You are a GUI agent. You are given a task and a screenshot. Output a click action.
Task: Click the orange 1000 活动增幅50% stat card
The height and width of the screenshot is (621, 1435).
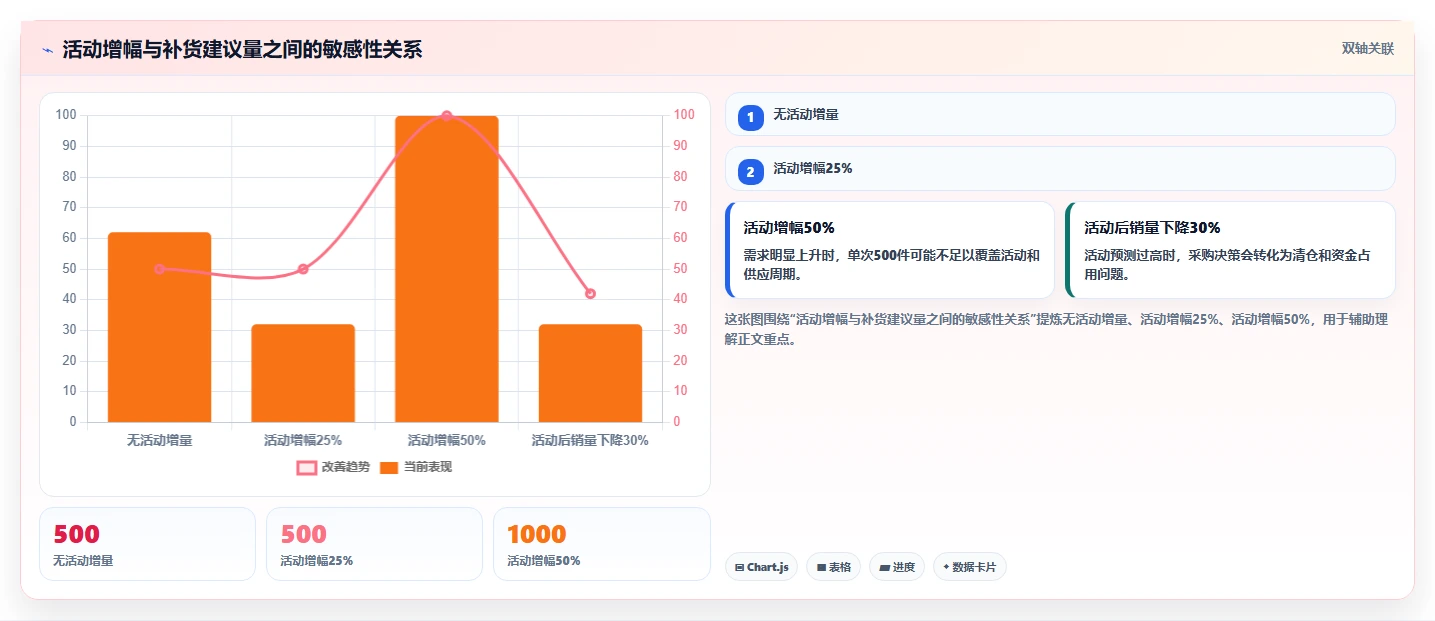(601, 544)
